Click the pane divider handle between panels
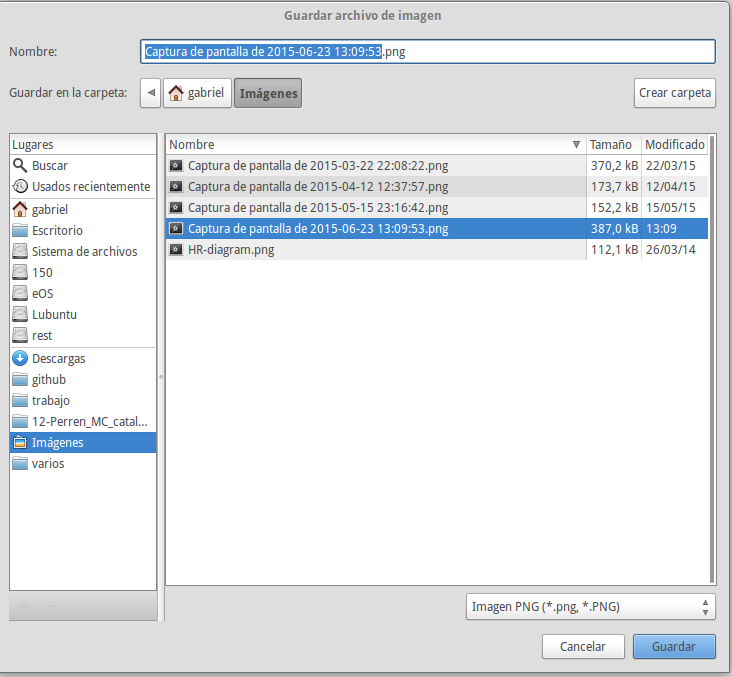This screenshot has height=677, width=732. pyautogui.click(x=161, y=376)
